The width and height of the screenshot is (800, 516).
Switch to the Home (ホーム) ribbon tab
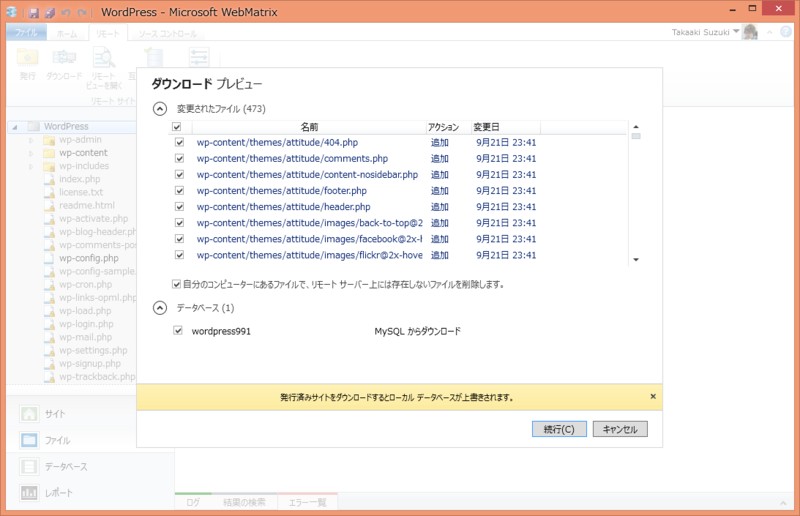67,34
